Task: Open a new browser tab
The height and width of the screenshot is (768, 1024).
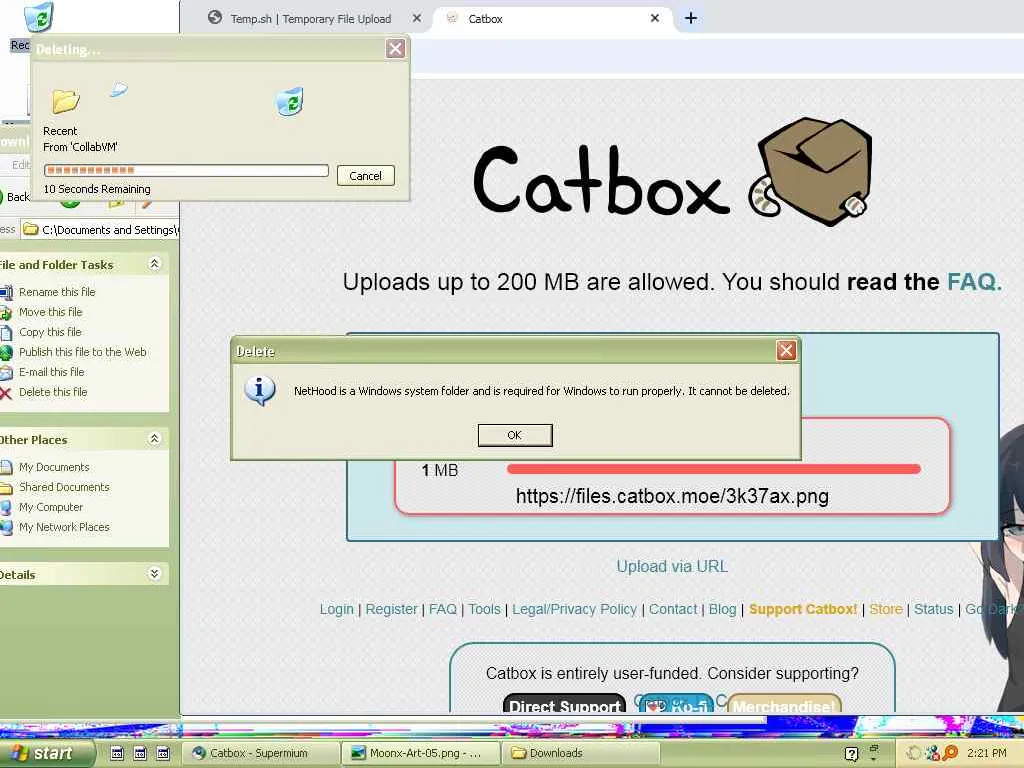Action: (x=690, y=18)
